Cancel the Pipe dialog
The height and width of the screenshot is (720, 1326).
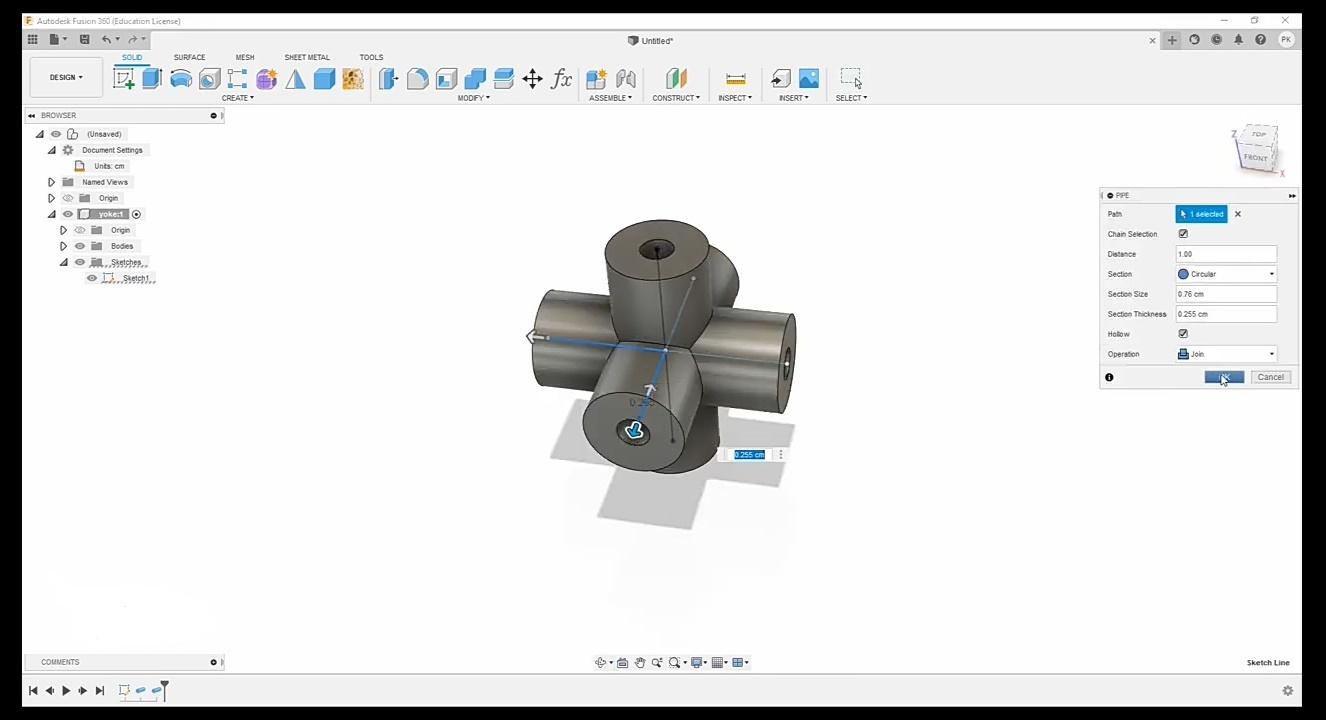point(1271,377)
